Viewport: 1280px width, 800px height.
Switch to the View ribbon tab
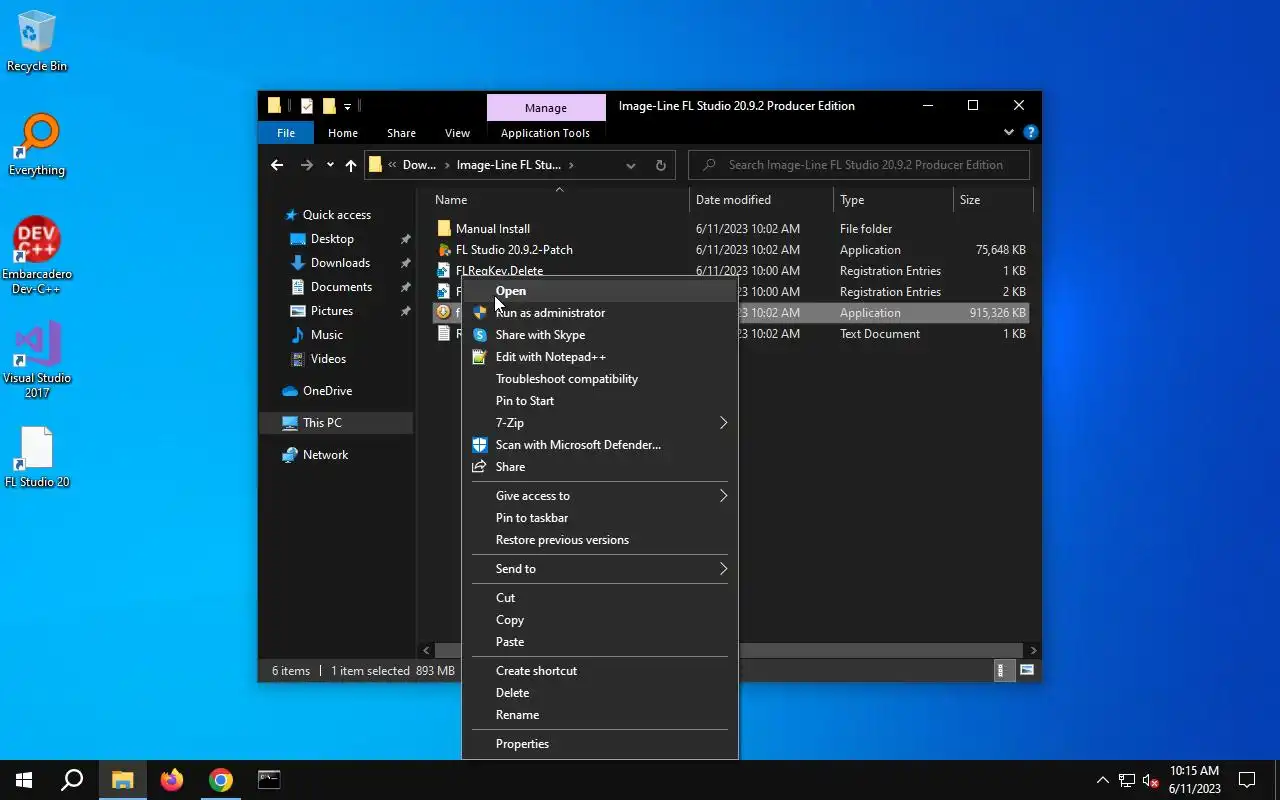[x=457, y=133]
